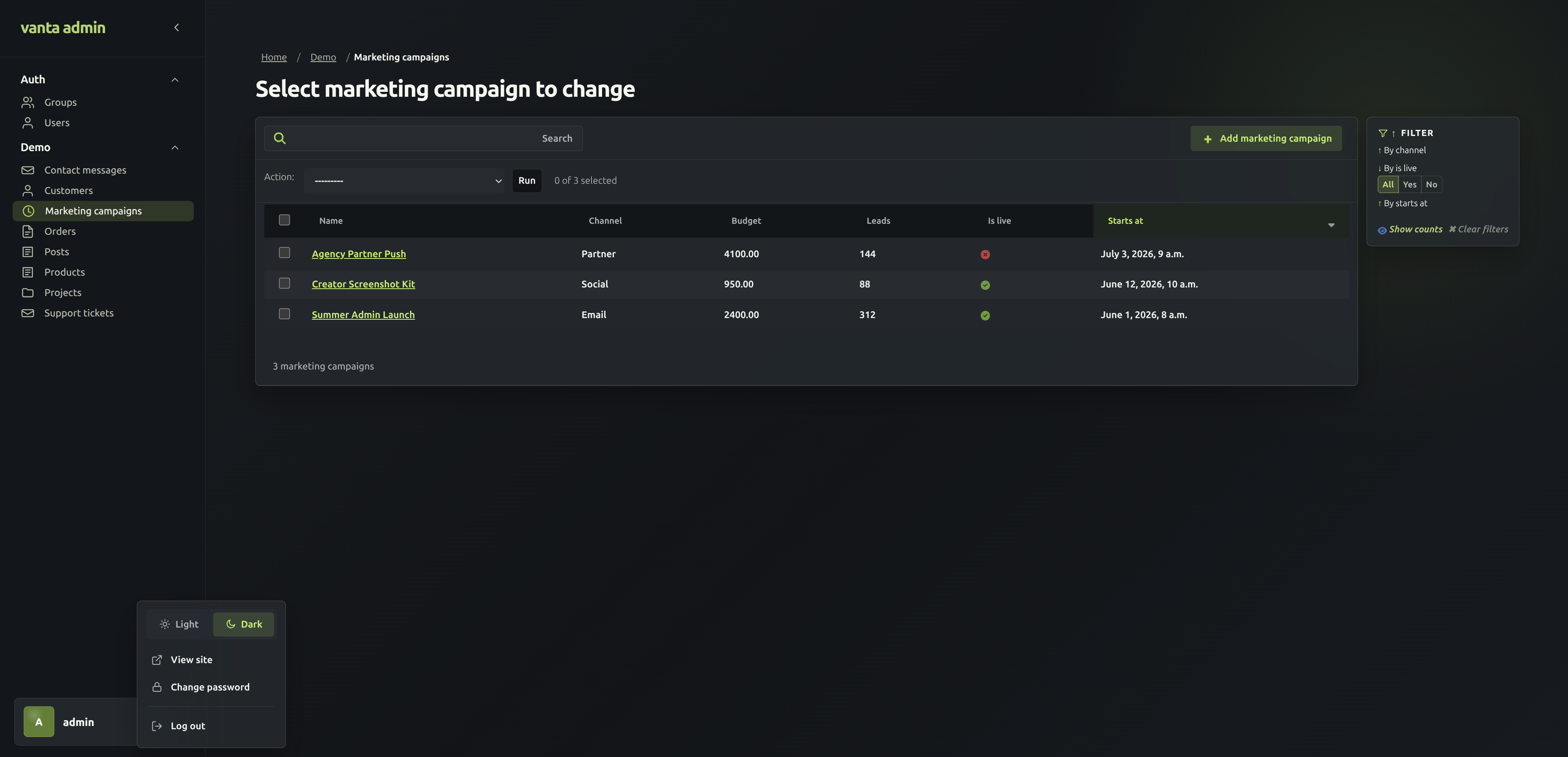Click the Log out arrow icon

tap(156, 726)
